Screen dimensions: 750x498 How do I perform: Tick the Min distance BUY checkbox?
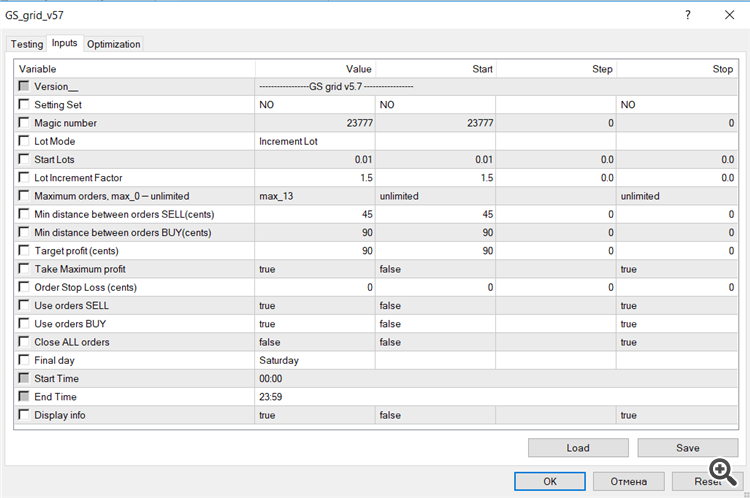coord(23,232)
